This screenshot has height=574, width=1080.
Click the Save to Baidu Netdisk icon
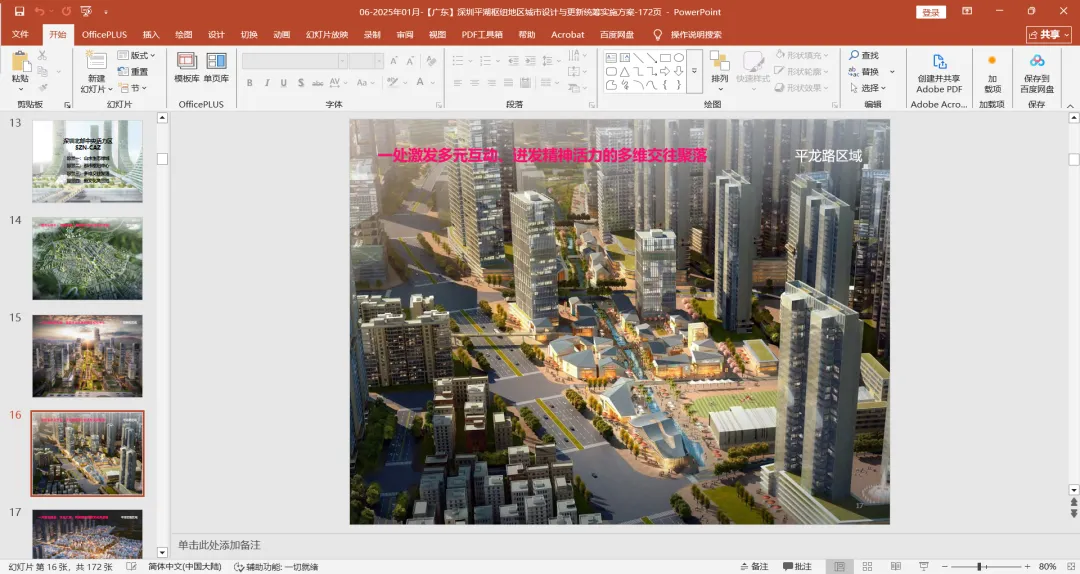(1037, 61)
